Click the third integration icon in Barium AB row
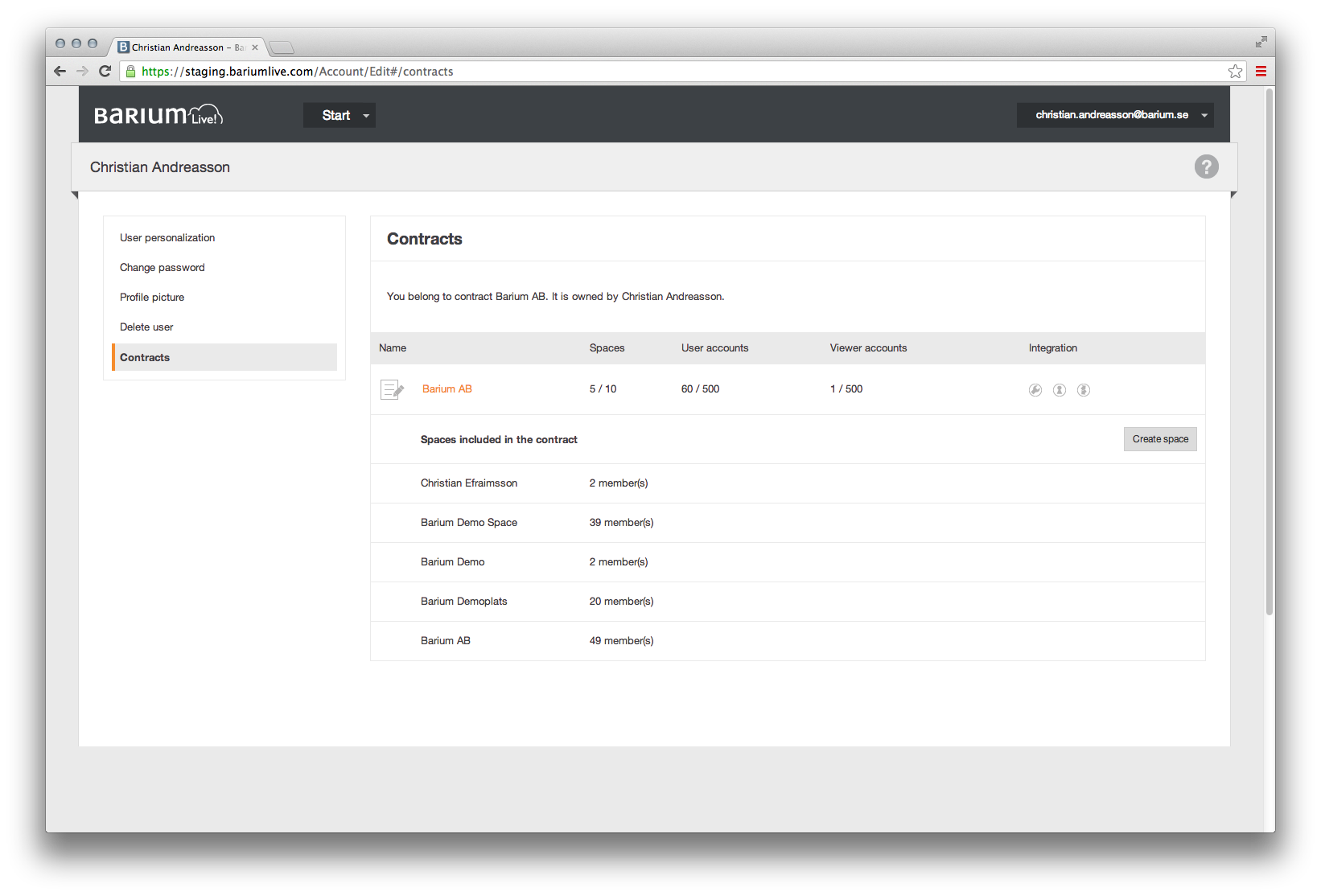The image size is (1321, 896). (1084, 390)
